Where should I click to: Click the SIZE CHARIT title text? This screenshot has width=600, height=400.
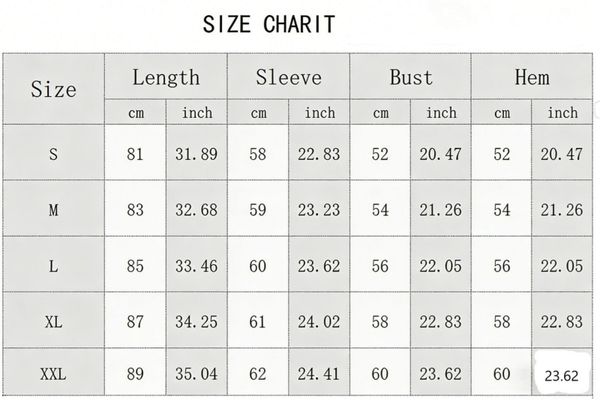tap(269, 24)
